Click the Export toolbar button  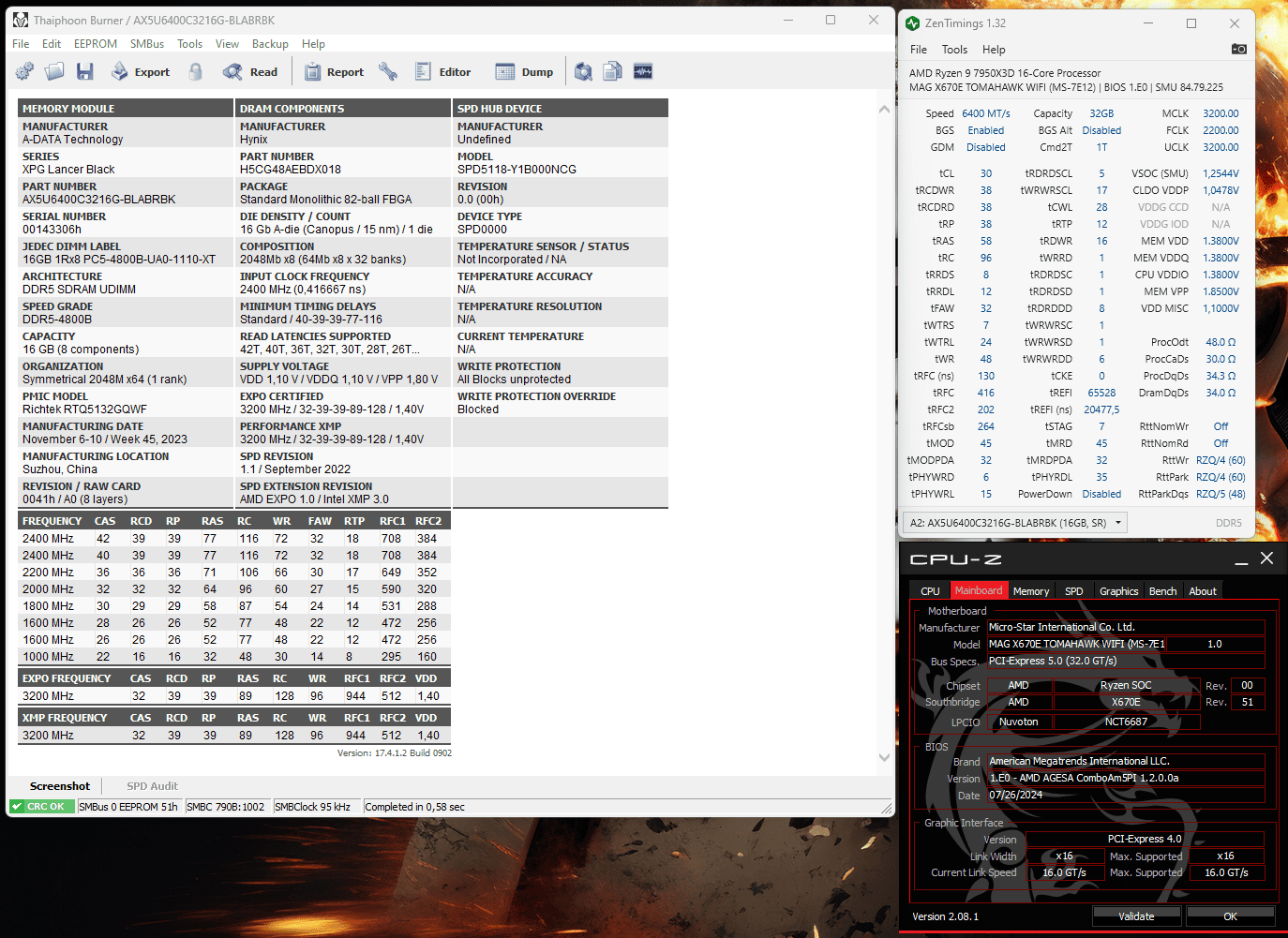click(x=141, y=71)
